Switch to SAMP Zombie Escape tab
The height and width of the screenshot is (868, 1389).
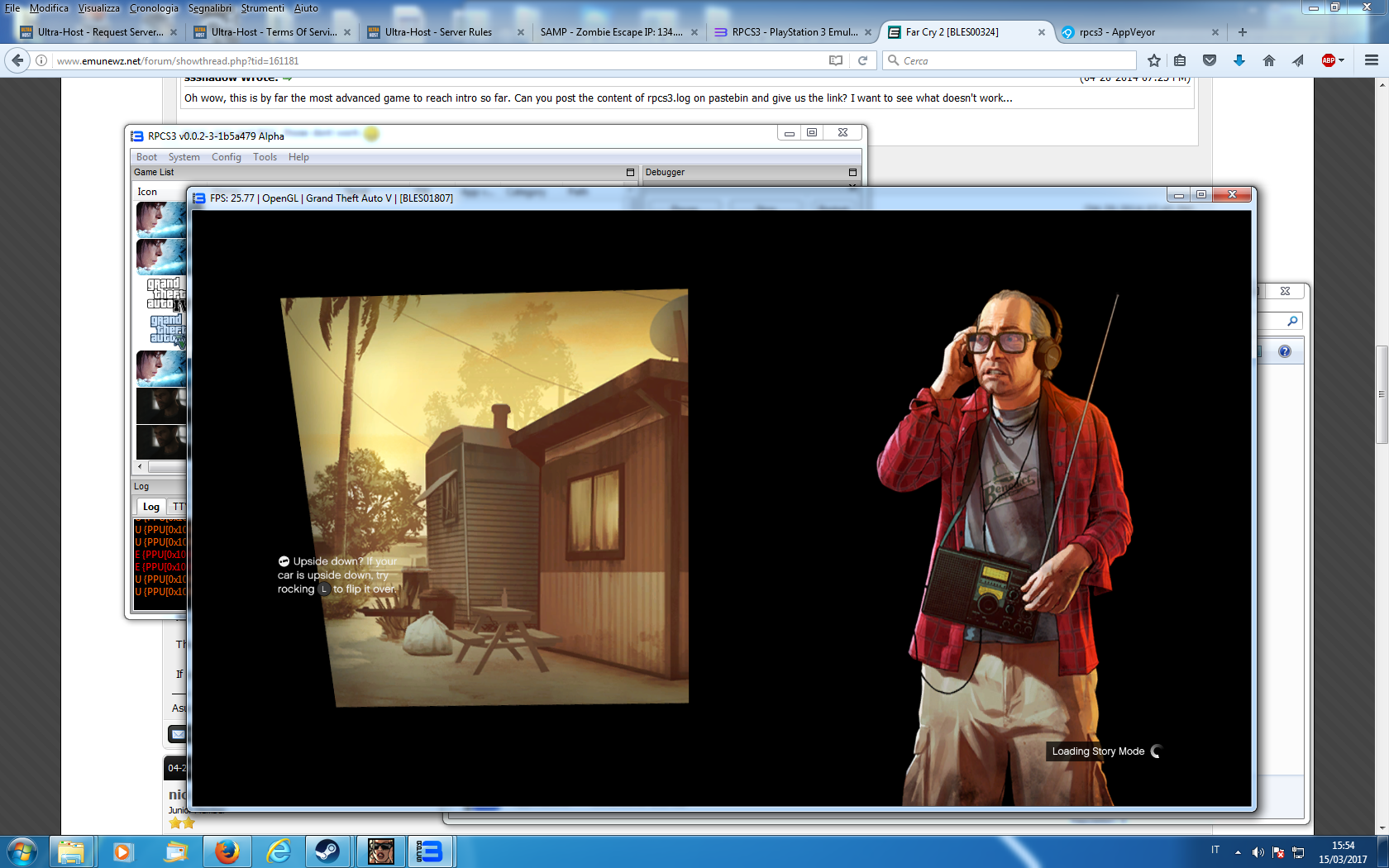coord(619,32)
